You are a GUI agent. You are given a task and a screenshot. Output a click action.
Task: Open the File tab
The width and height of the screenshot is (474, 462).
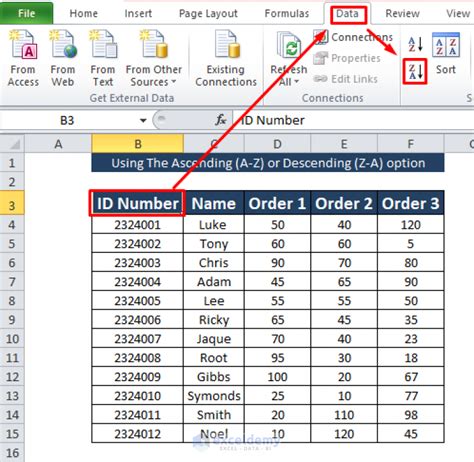26,13
